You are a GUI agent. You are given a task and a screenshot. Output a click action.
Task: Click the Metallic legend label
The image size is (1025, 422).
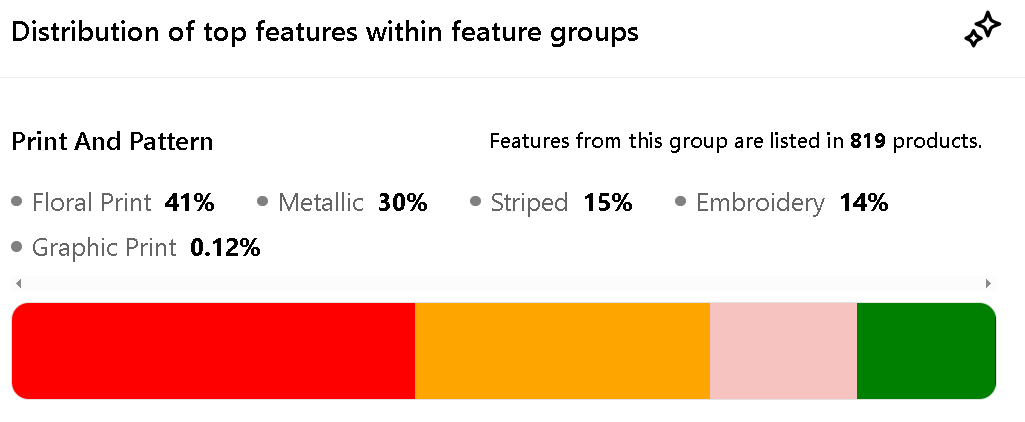(x=321, y=203)
